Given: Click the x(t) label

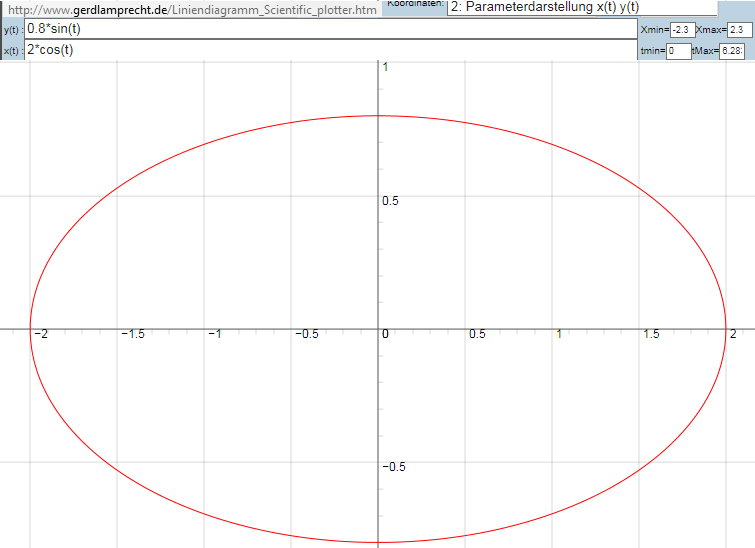Looking at the screenshot, I should [x=12, y=51].
